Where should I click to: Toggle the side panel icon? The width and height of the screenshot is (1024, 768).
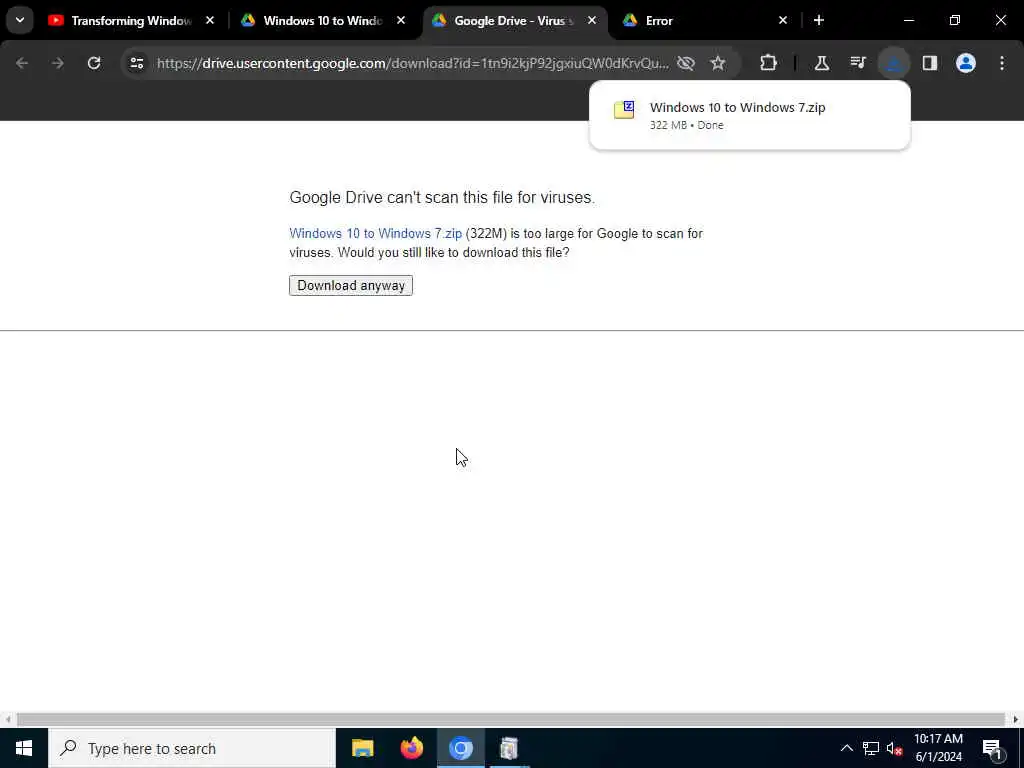[929, 63]
